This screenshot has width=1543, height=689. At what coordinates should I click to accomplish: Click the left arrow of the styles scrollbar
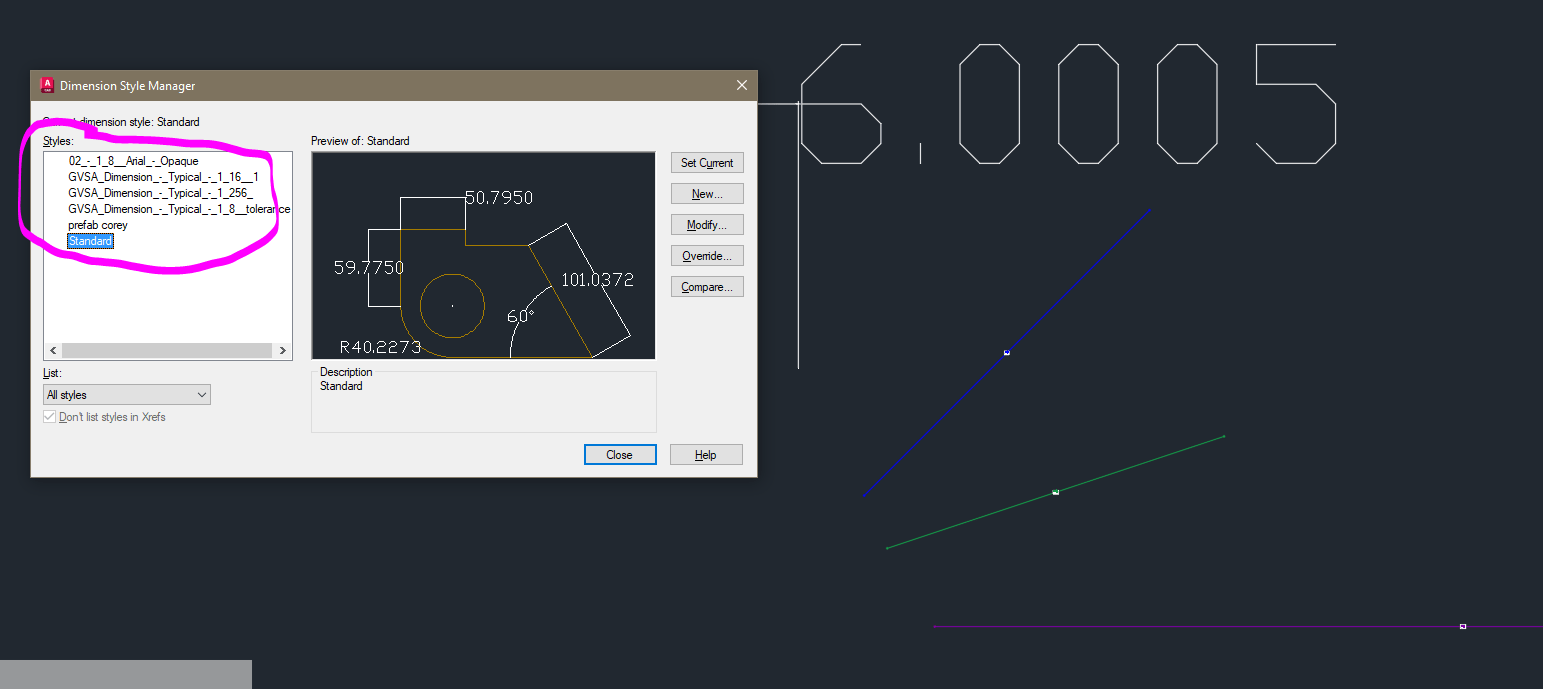[52, 350]
